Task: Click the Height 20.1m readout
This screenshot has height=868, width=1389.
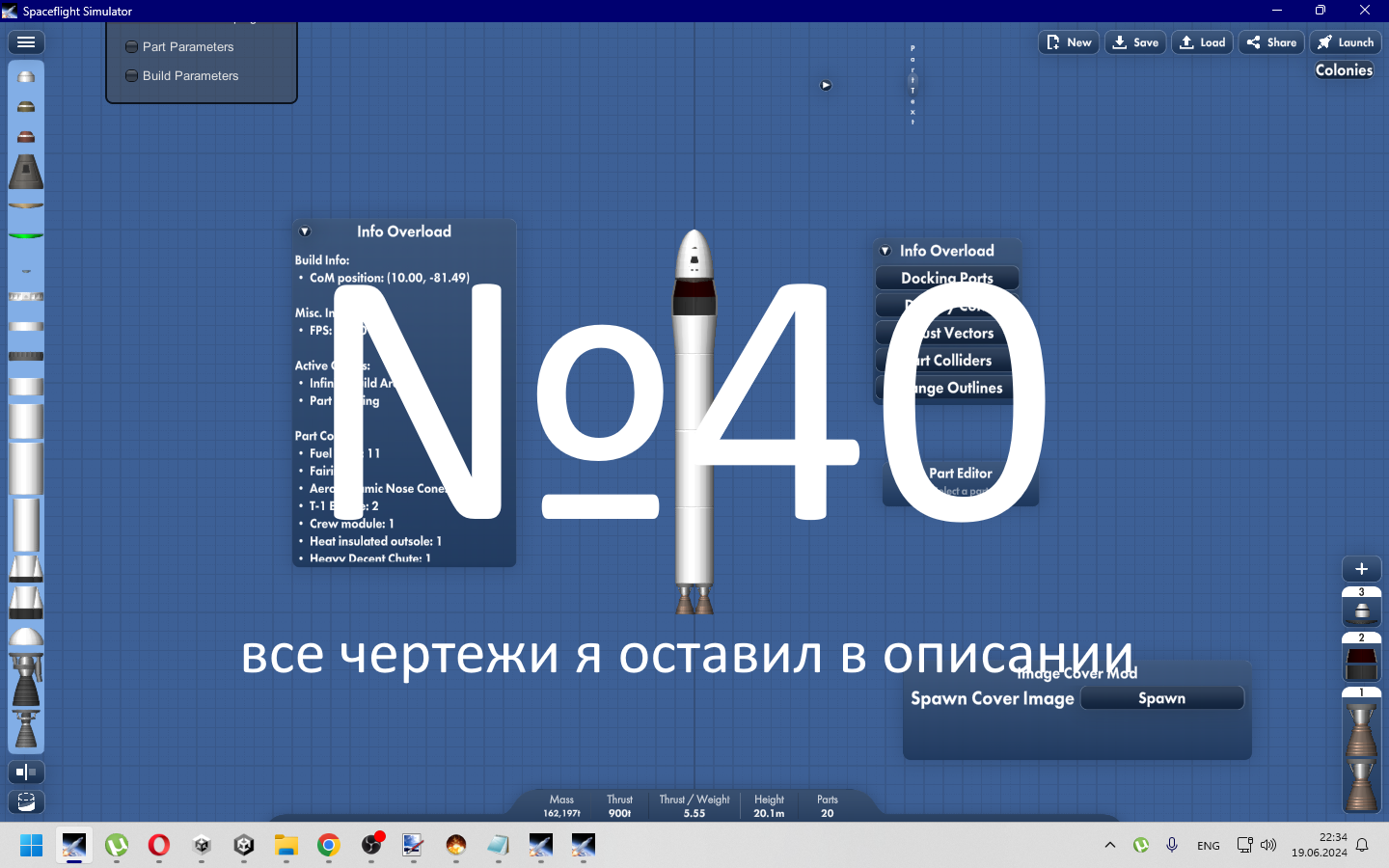Action: [769, 806]
